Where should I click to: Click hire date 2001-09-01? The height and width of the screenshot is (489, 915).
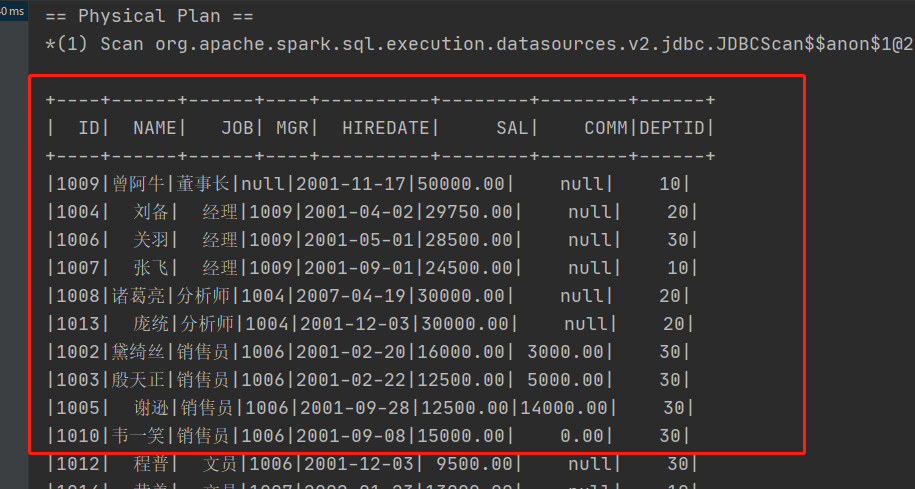[x=359, y=268]
